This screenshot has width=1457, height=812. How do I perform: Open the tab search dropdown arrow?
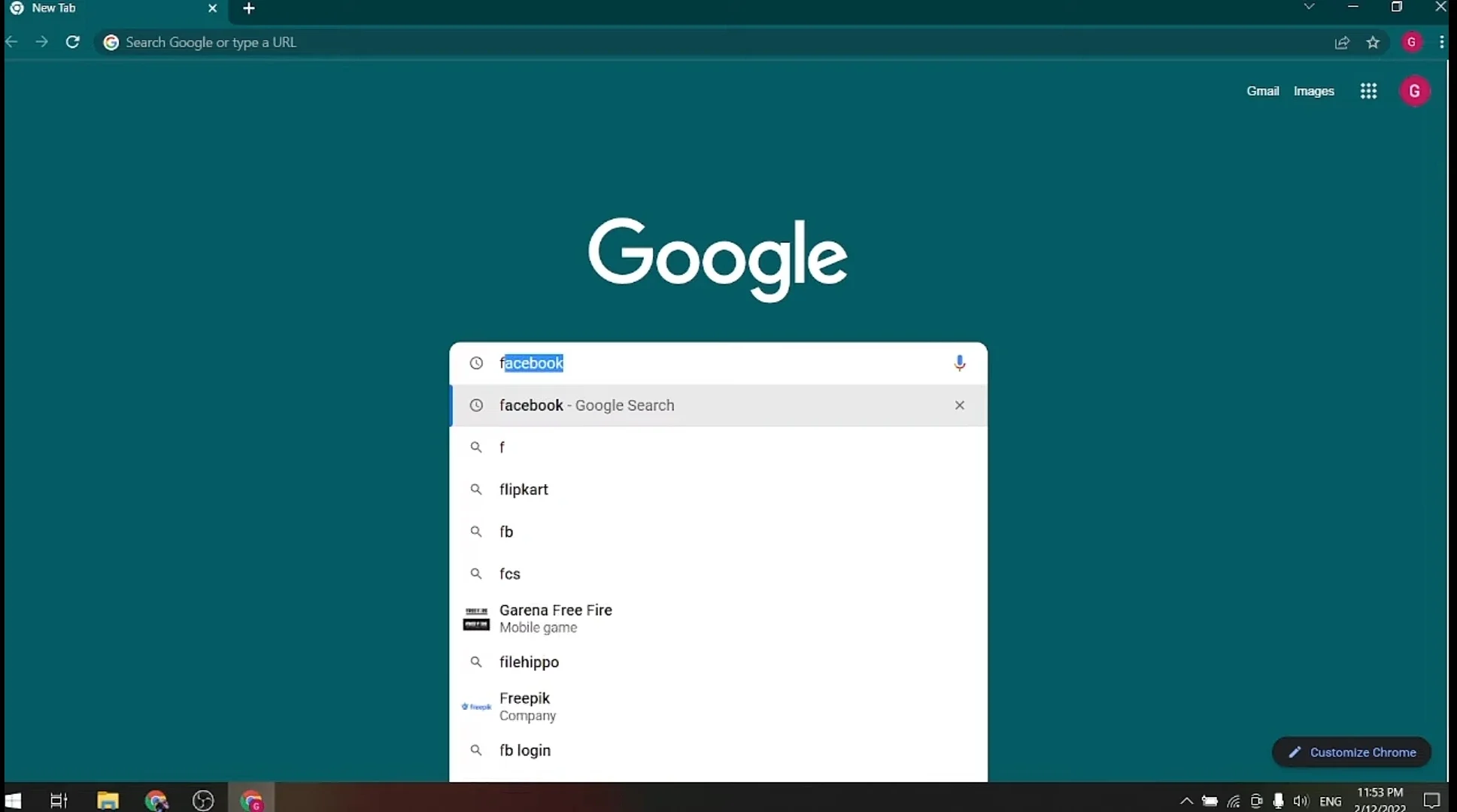[x=1310, y=7]
